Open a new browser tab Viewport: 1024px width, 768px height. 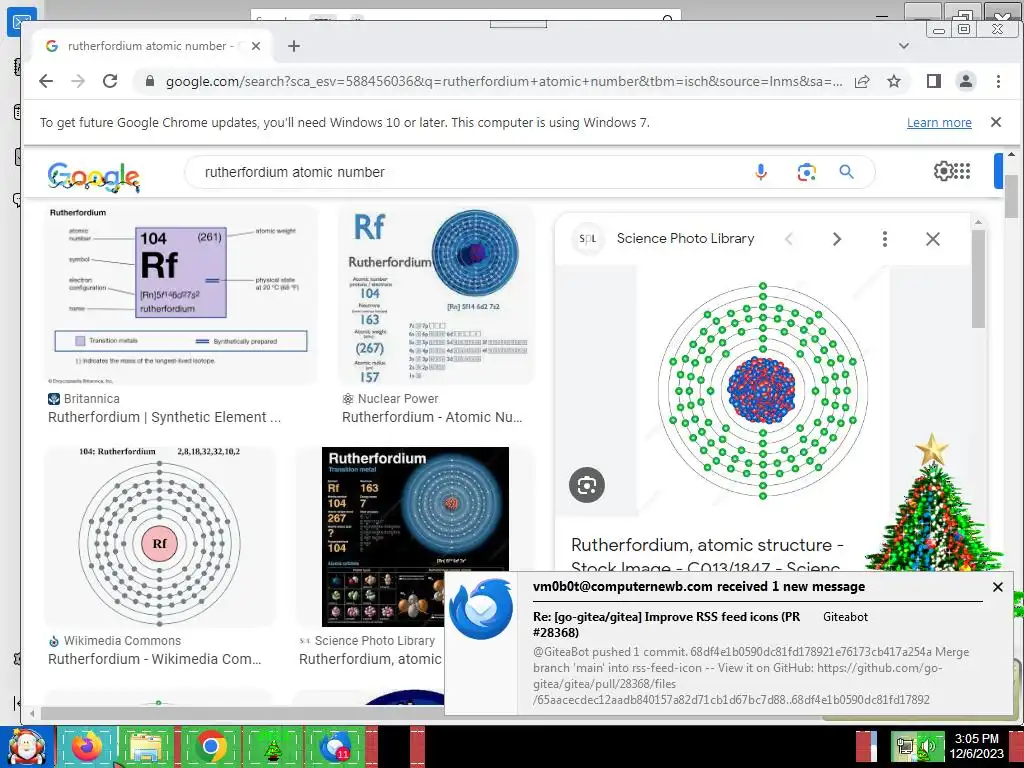(294, 46)
